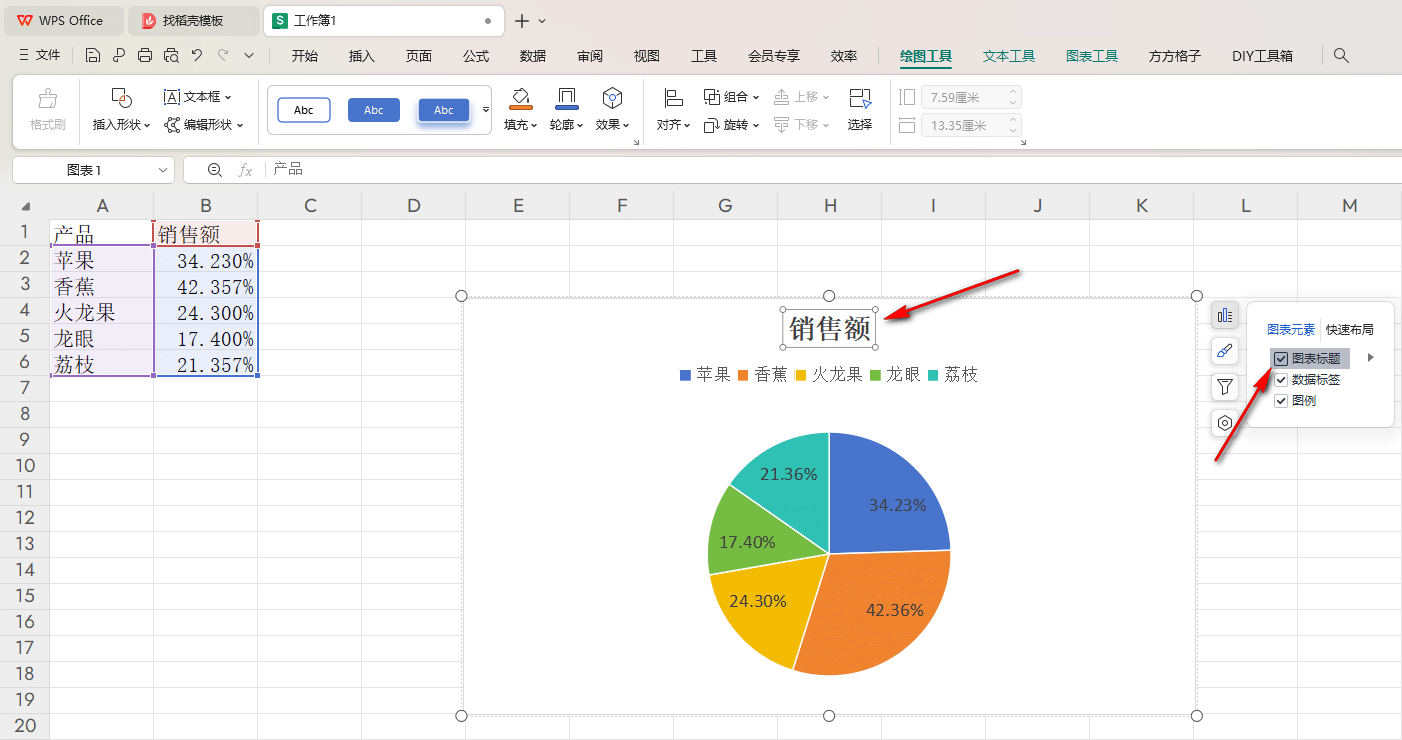Open the 文件 file menu

[39, 56]
